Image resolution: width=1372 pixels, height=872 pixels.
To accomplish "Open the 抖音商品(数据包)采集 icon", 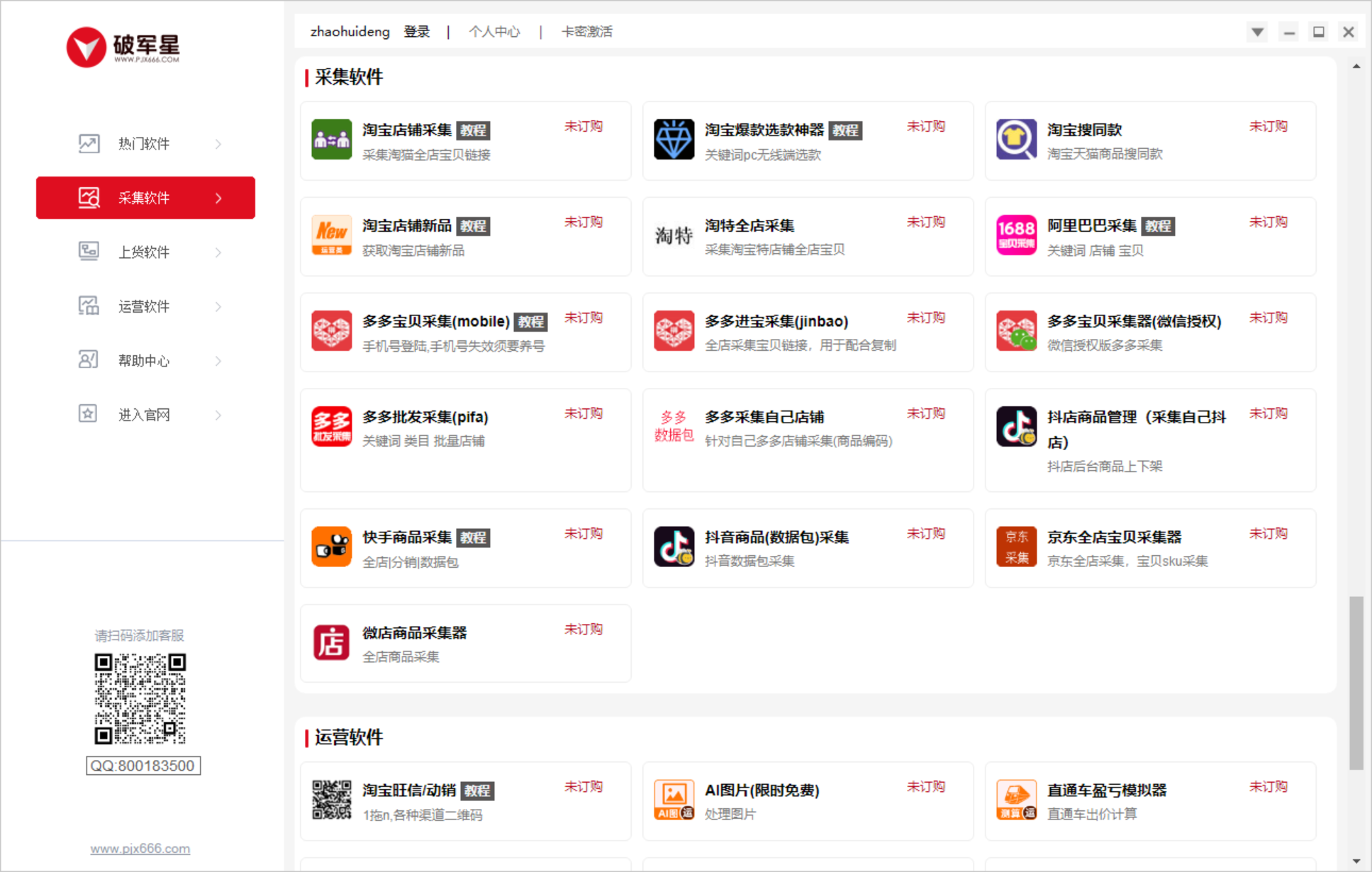I will click(674, 547).
